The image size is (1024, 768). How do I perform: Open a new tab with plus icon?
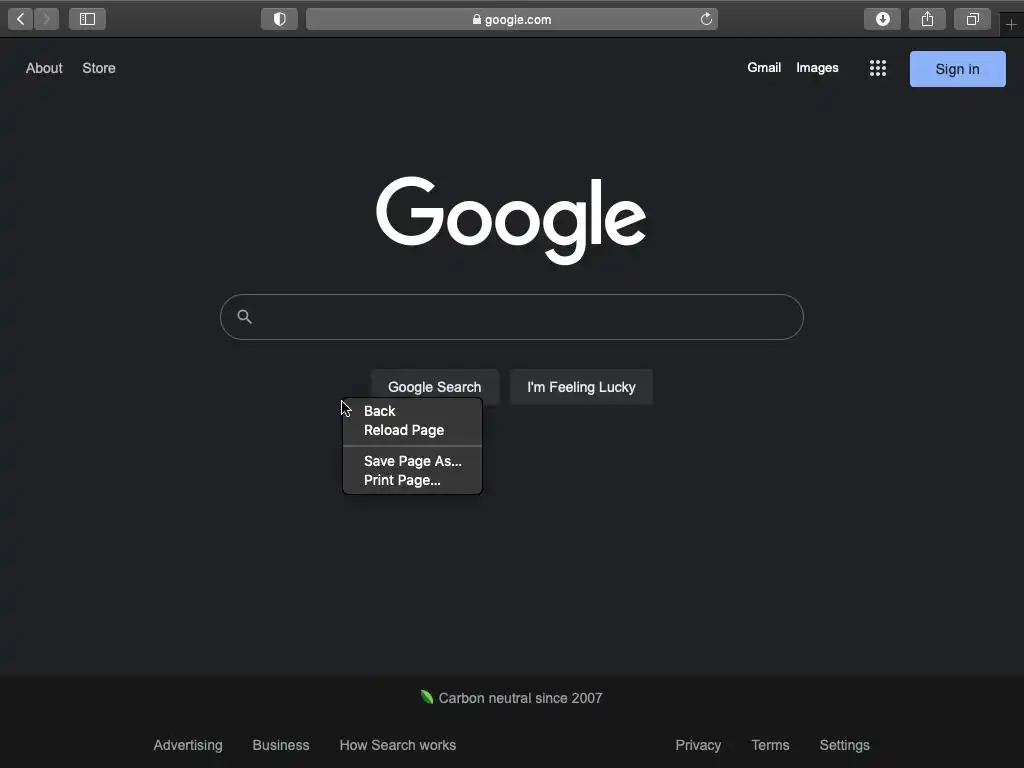pos(1012,25)
